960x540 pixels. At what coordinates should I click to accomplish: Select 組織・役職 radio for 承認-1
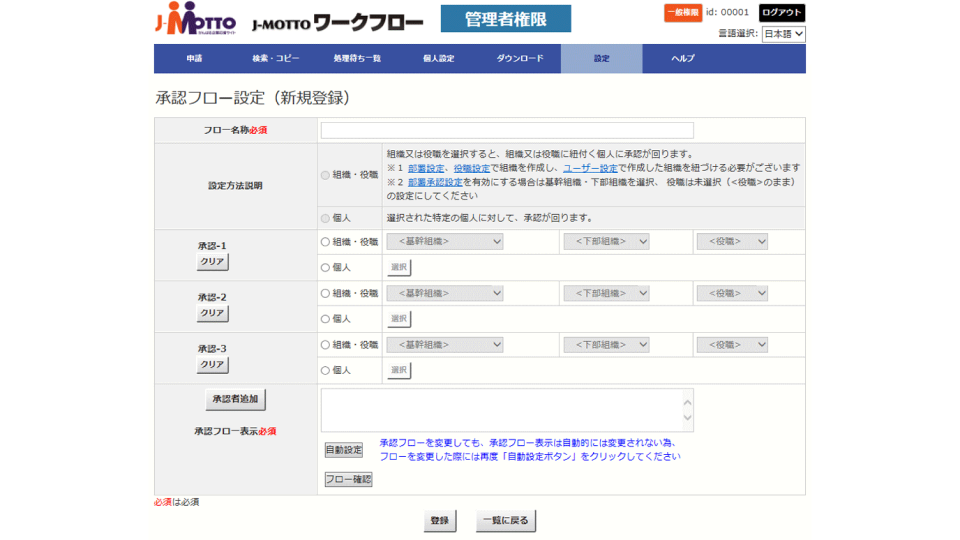tap(325, 242)
